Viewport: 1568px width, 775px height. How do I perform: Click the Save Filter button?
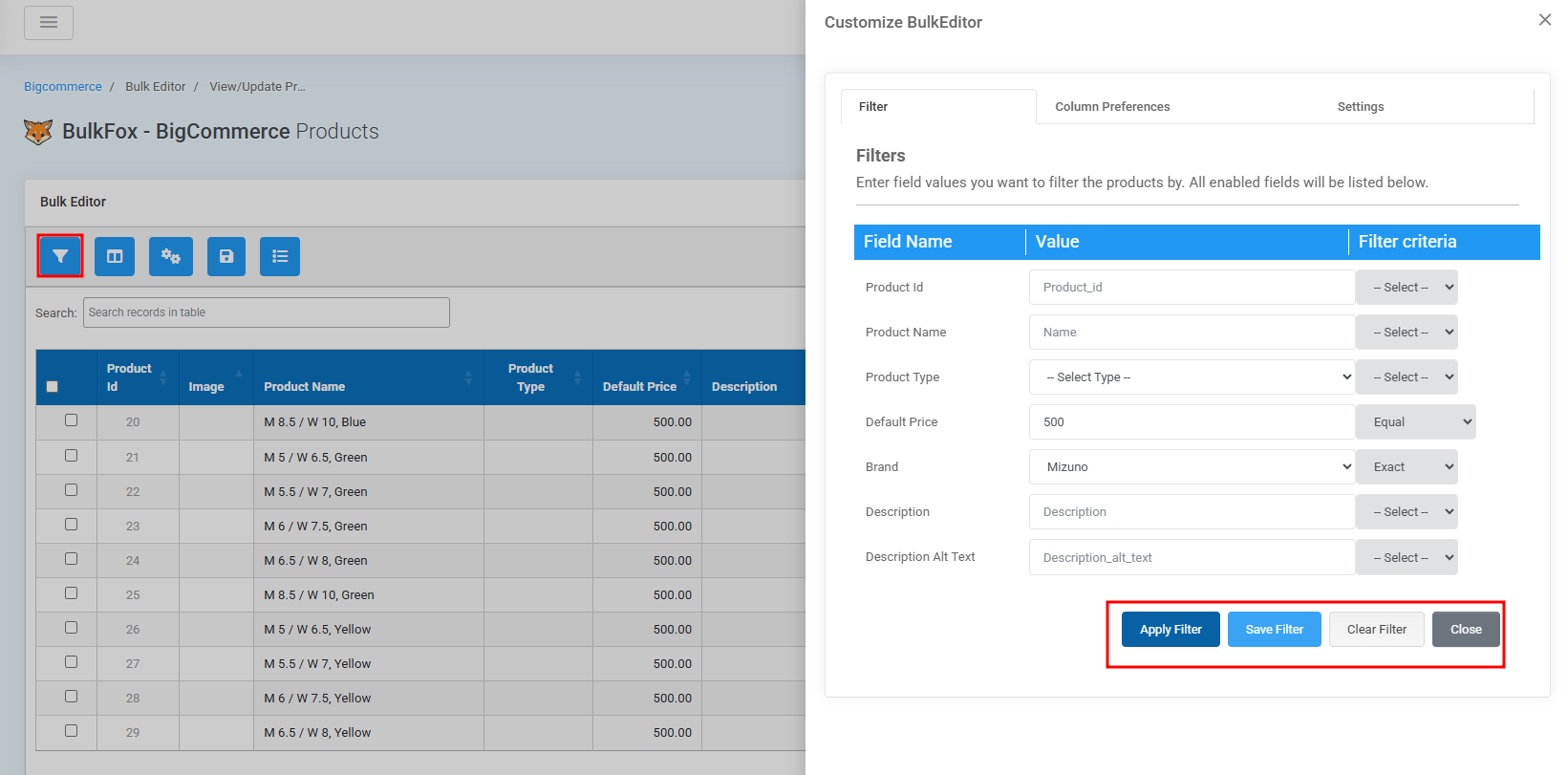click(x=1275, y=630)
